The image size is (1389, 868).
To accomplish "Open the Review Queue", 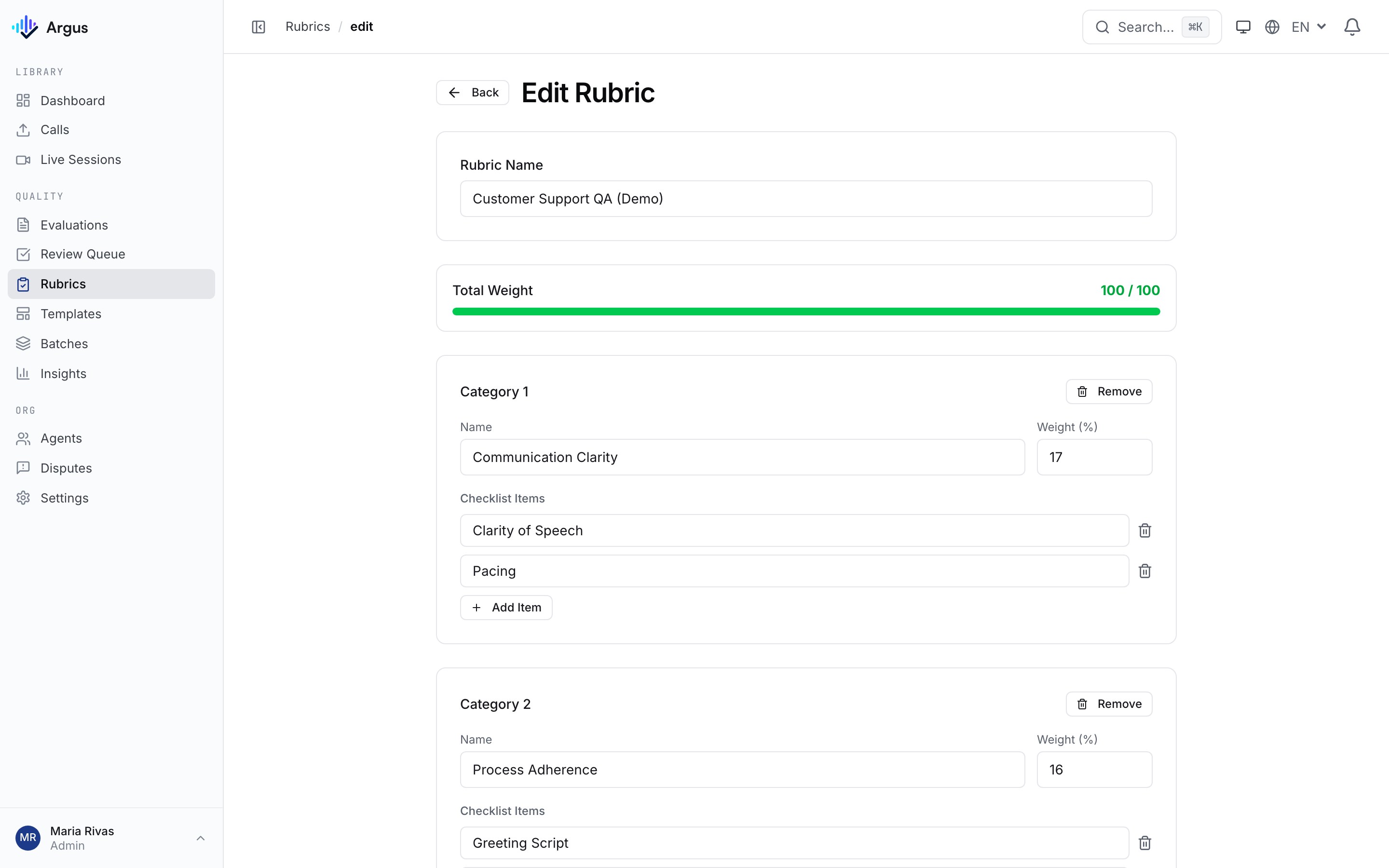I will click(111, 254).
